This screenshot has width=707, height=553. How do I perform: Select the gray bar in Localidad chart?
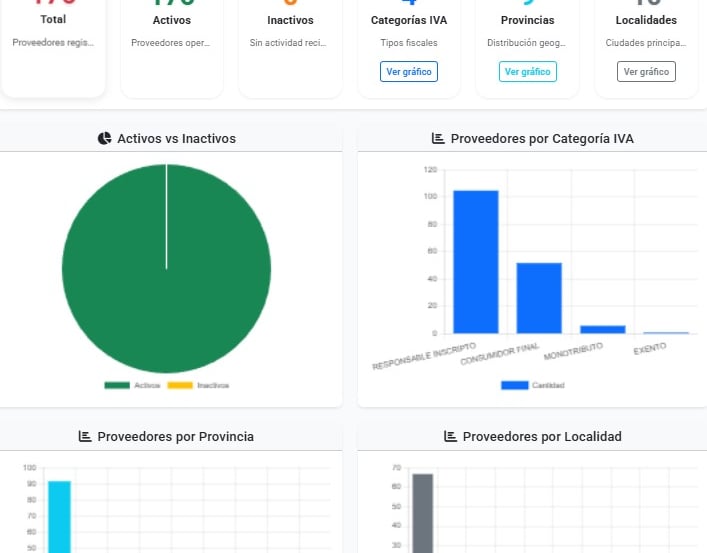click(422, 513)
